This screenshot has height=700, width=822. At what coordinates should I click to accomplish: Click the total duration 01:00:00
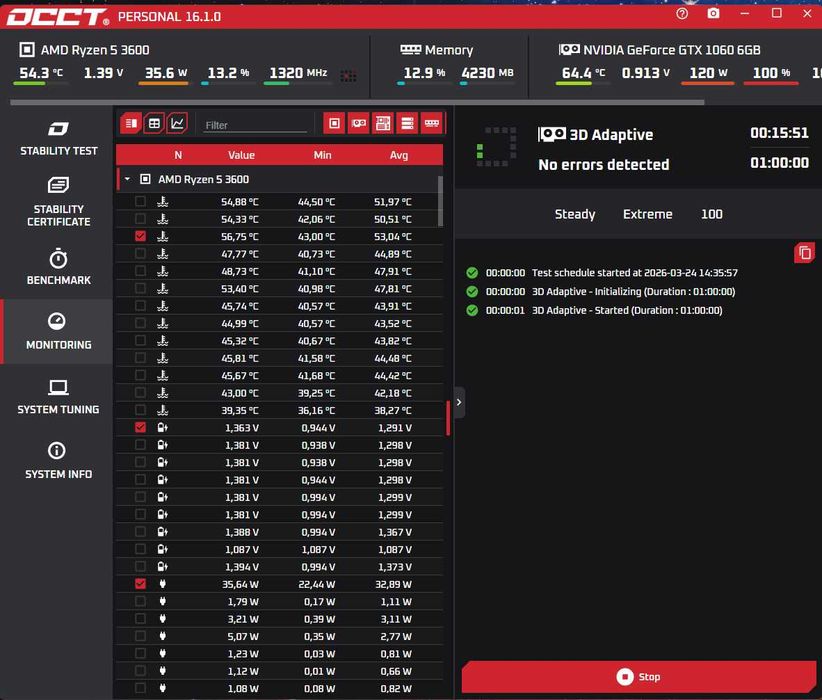(779, 163)
